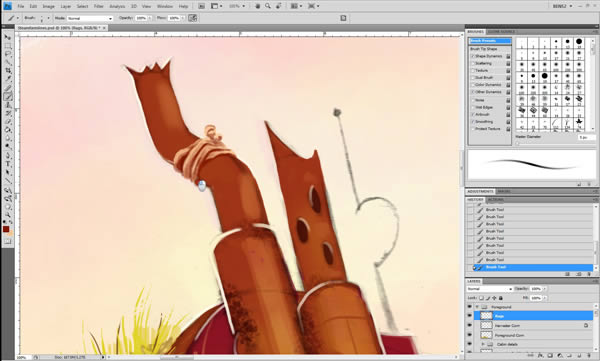
Task: Open the Window menu
Action: (165, 6)
